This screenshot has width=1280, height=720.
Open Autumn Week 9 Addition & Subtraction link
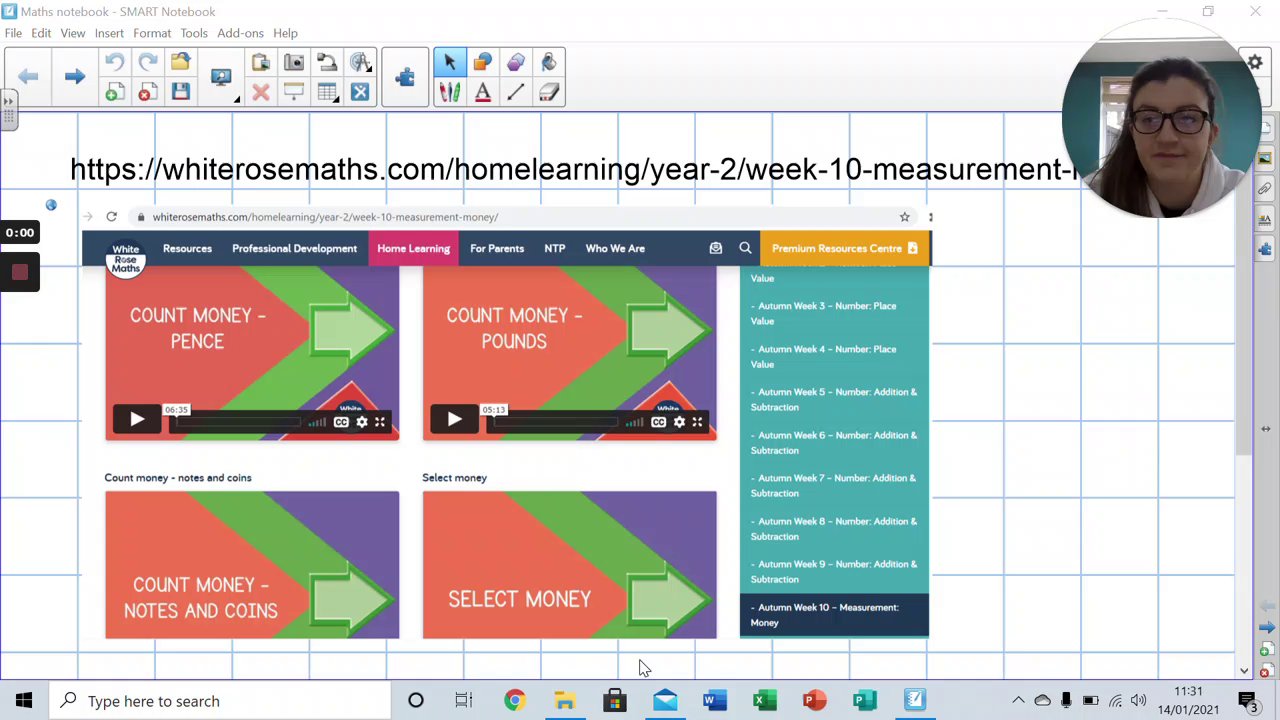834,571
